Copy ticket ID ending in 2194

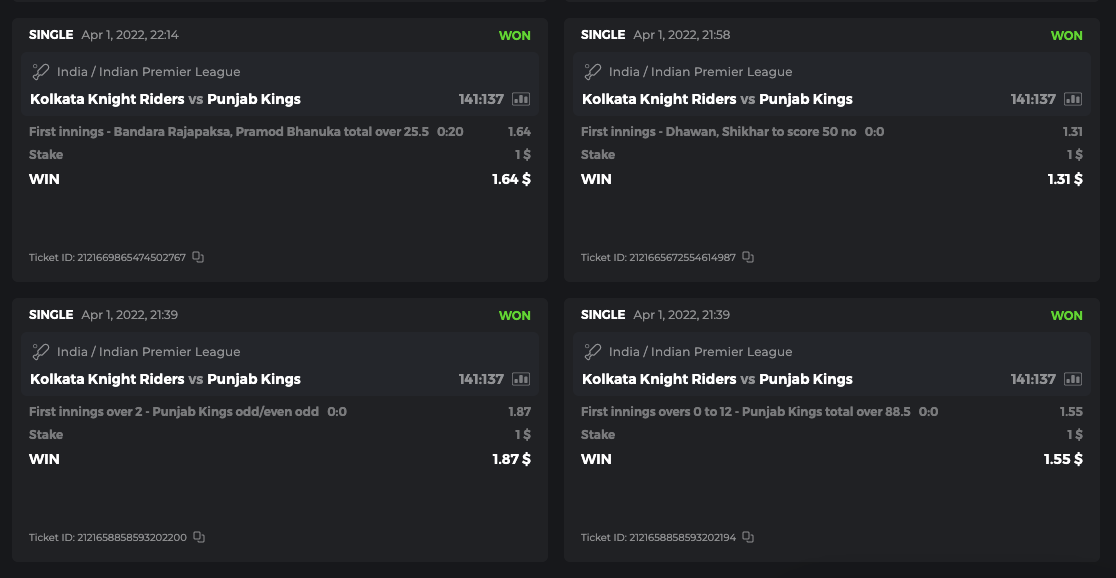click(x=748, y=537)
